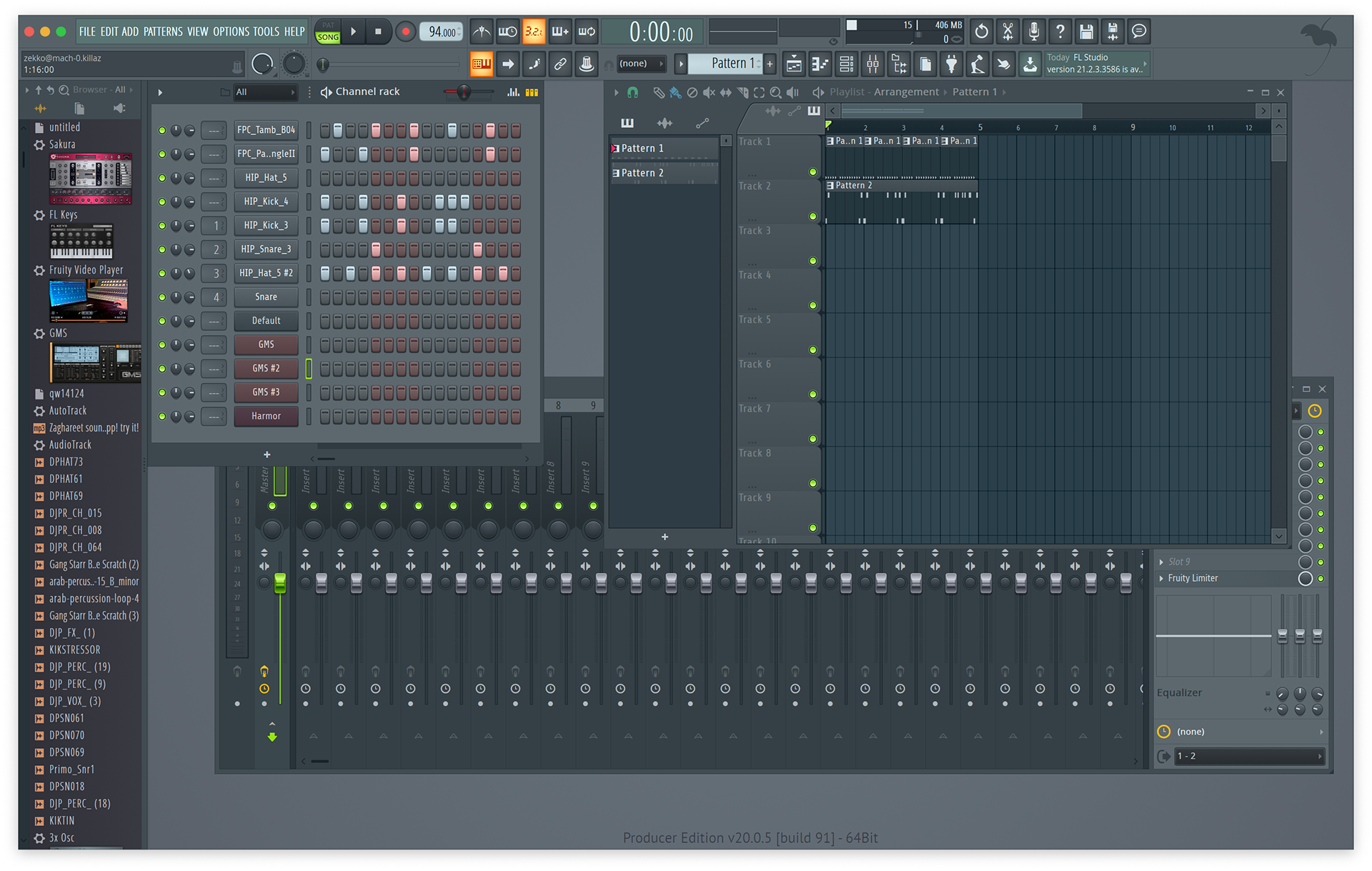Open the view playlist toolbar button
1372x871 pixels.
click(794, 64)
